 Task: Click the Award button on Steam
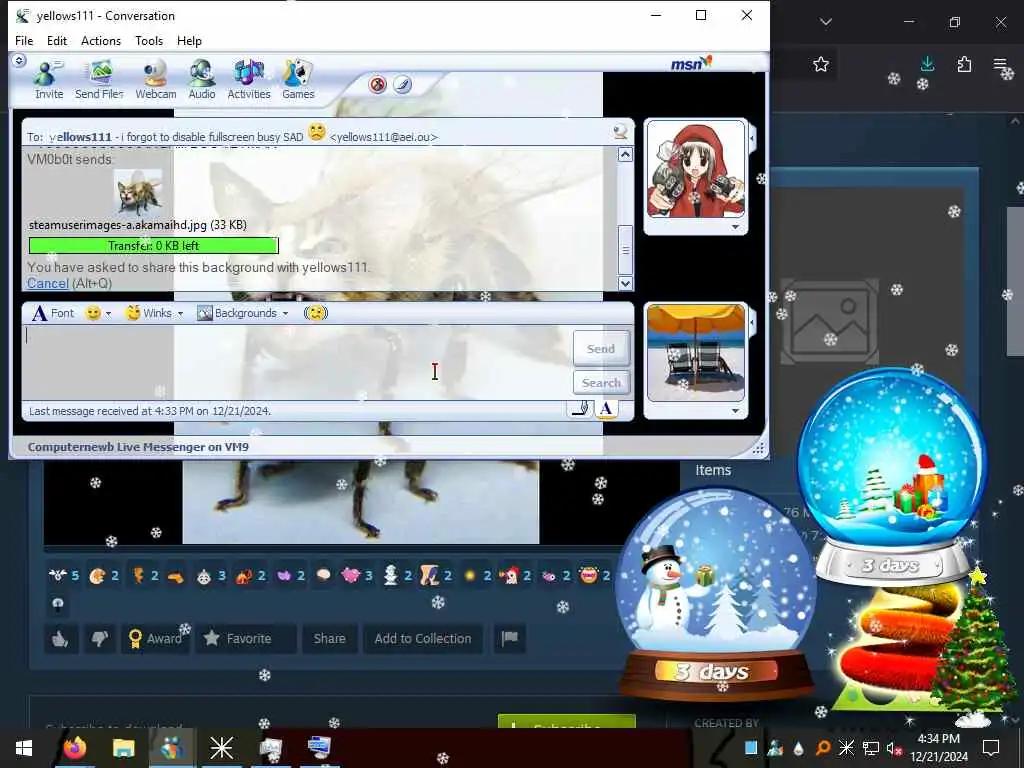155,639
